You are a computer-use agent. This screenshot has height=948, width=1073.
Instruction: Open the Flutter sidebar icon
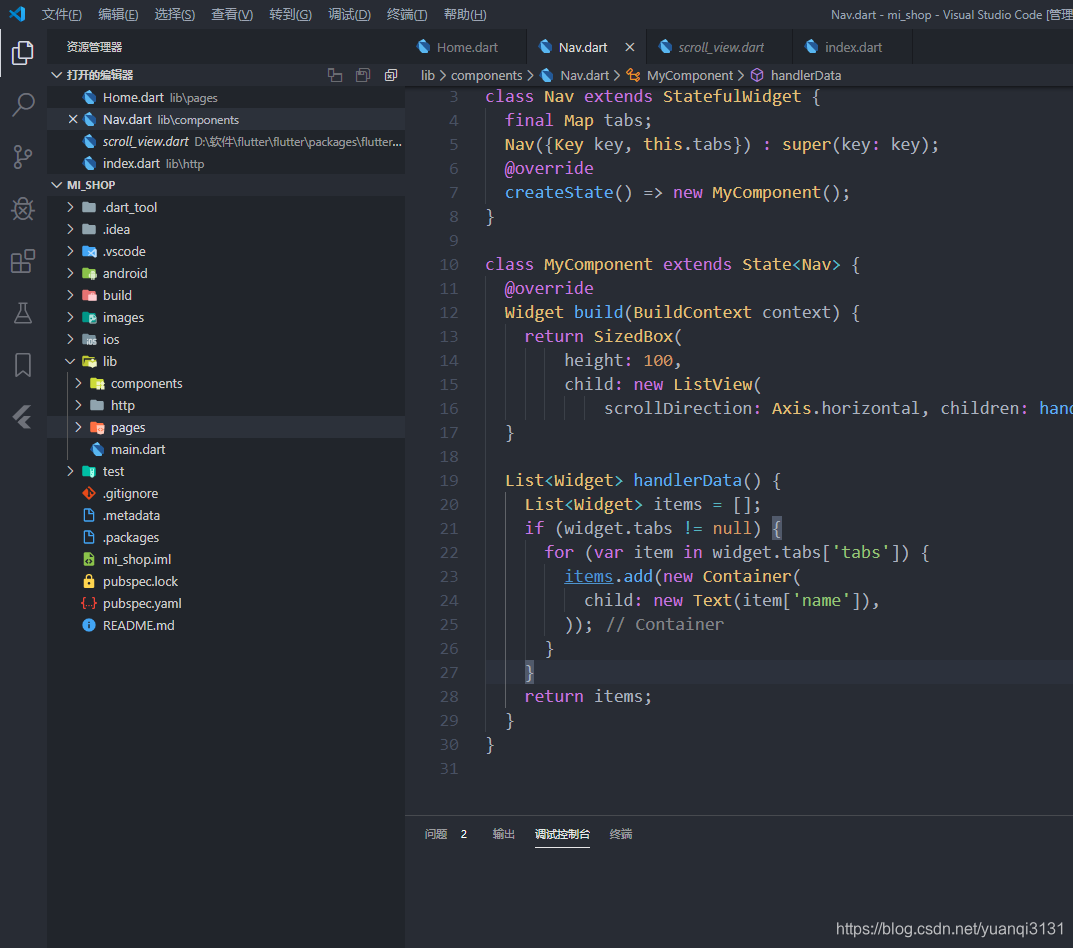(23, 417)
